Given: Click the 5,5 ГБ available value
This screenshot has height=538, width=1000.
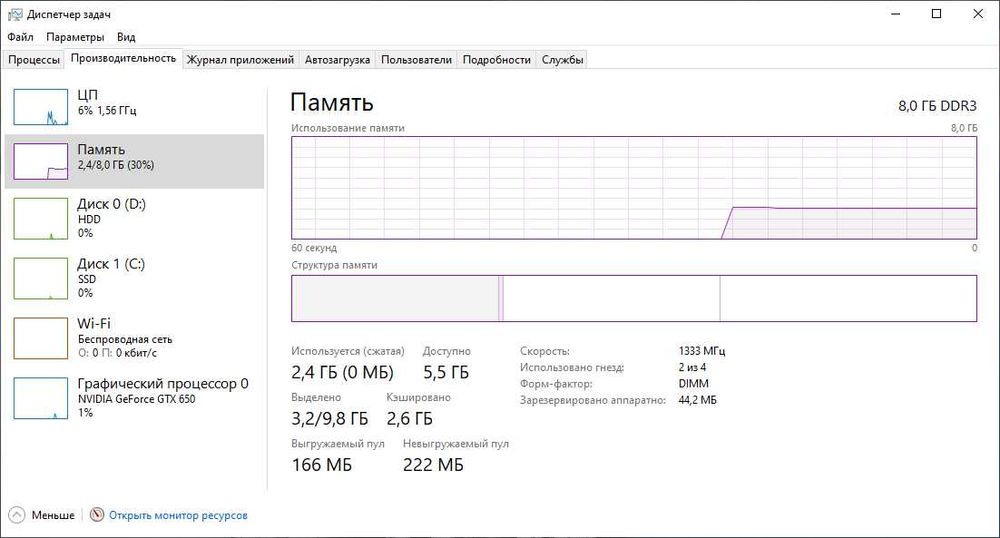Looking at the screenshot, I should tap(446, 372).
